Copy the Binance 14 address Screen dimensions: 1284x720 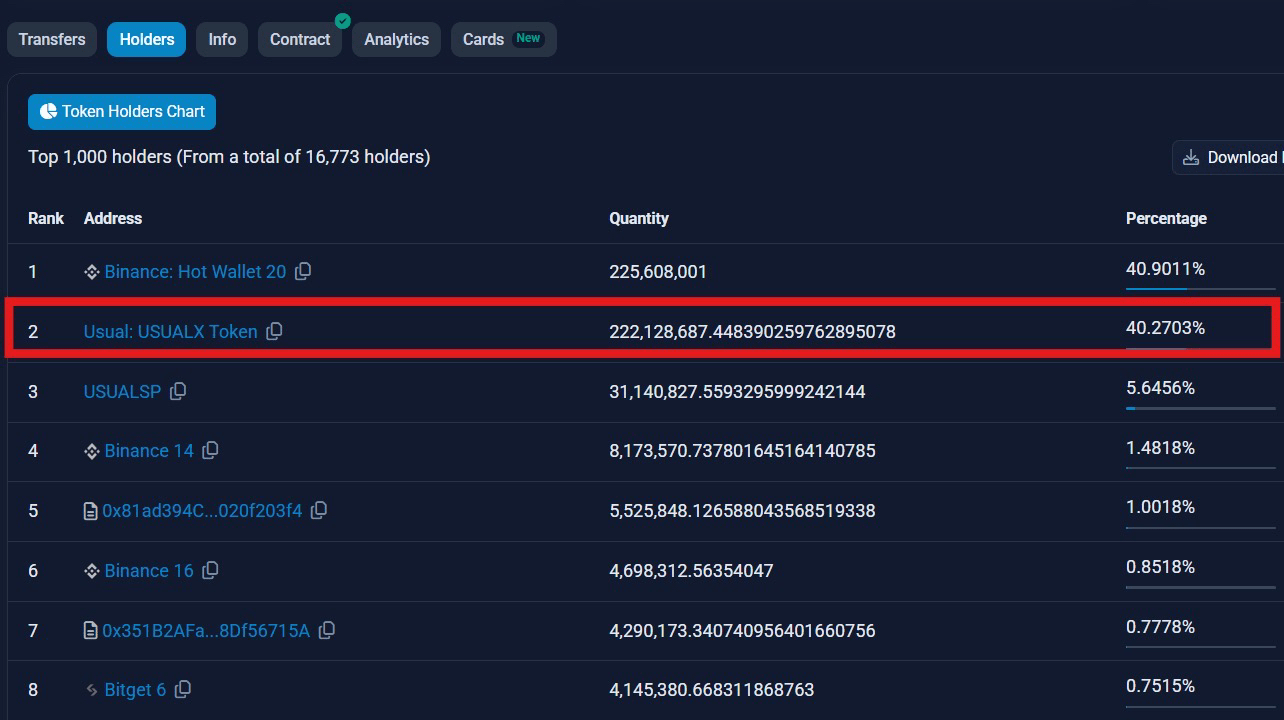click(x=210, y=451)
